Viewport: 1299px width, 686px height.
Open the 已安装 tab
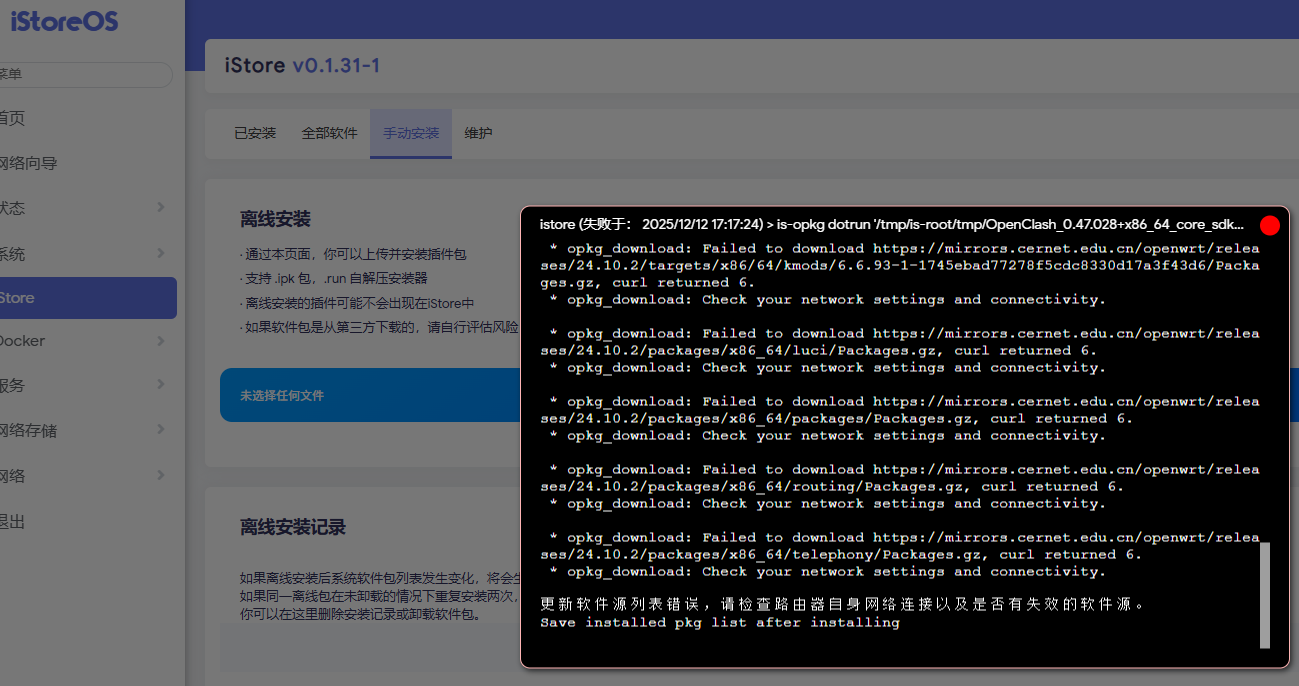pyautogui.click(x=255, y=133)
